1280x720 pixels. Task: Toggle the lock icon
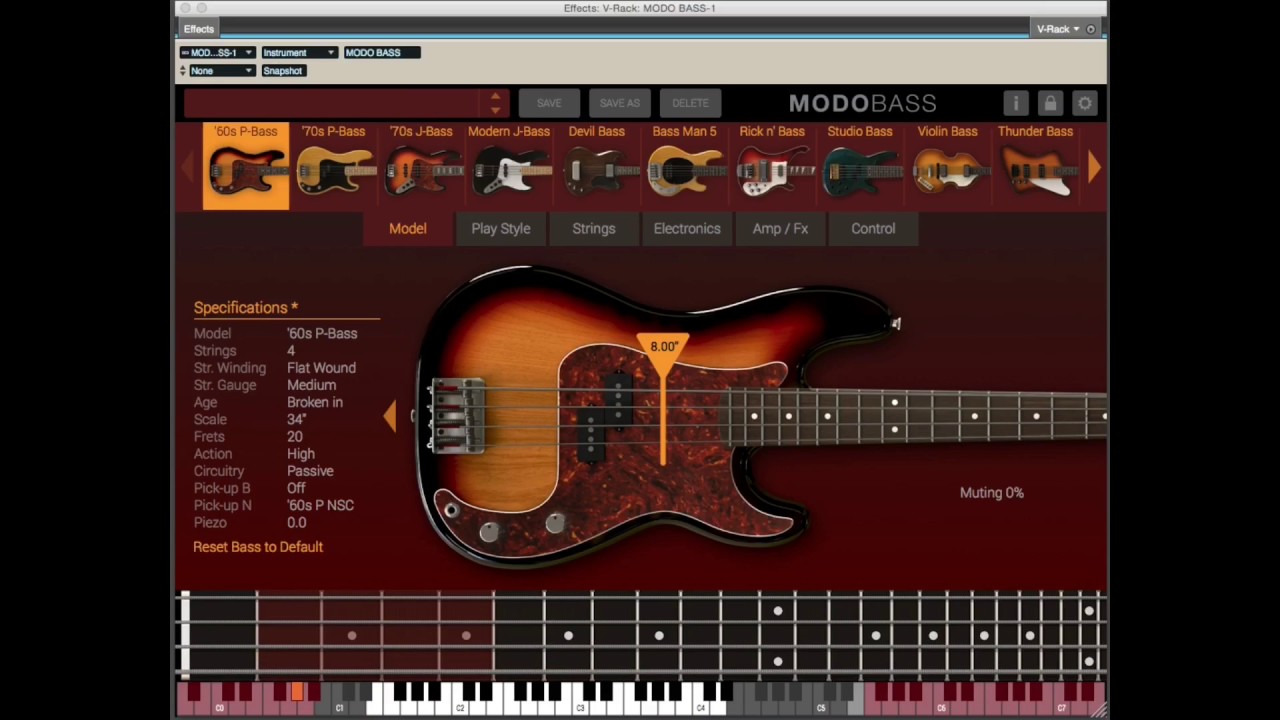pos(1050,103)
